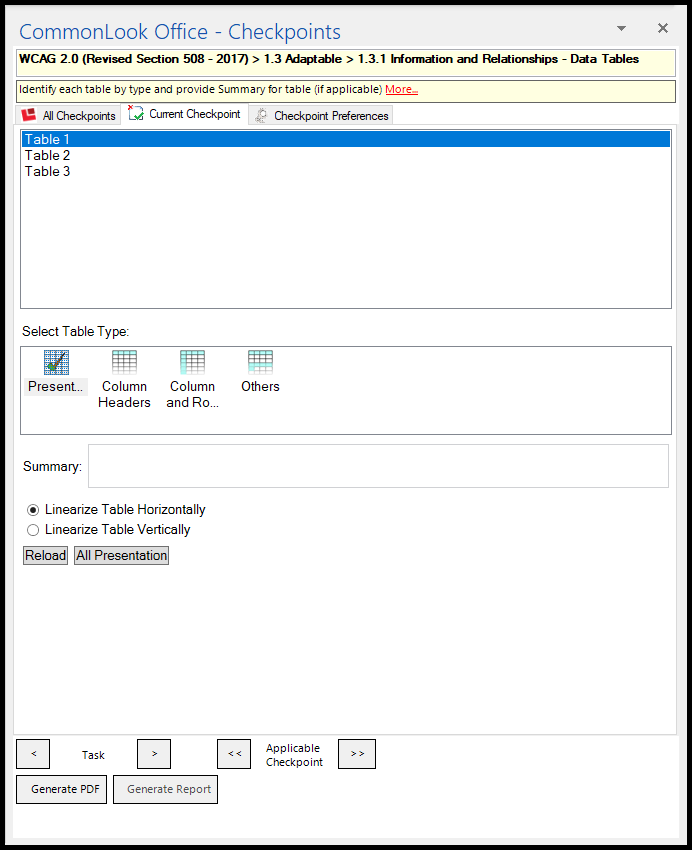The image size is (692, 850).
Task: Click into the Summary text field
Action: 378,466
